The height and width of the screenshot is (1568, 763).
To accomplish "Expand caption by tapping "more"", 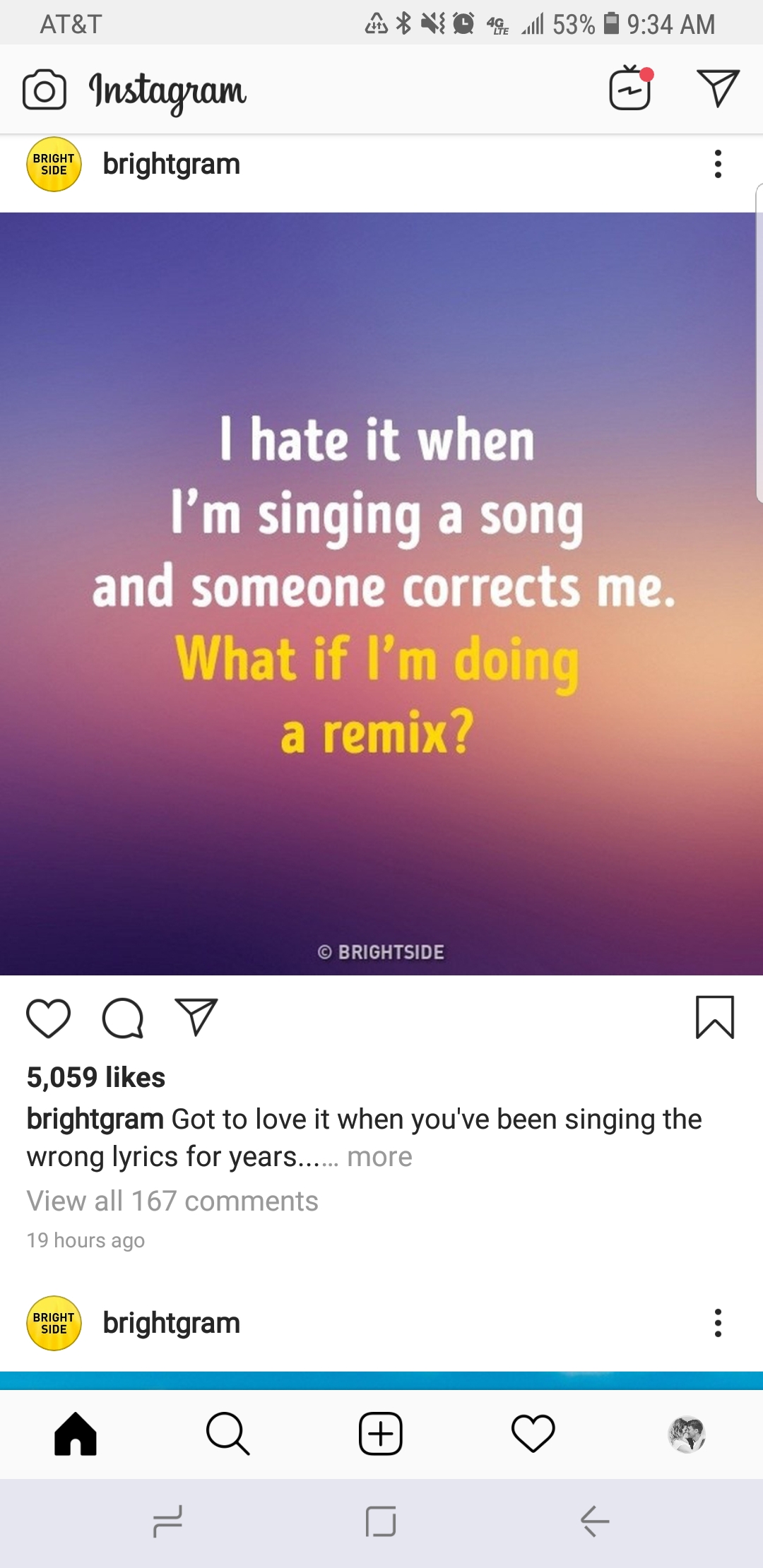I will [379, 1157].
